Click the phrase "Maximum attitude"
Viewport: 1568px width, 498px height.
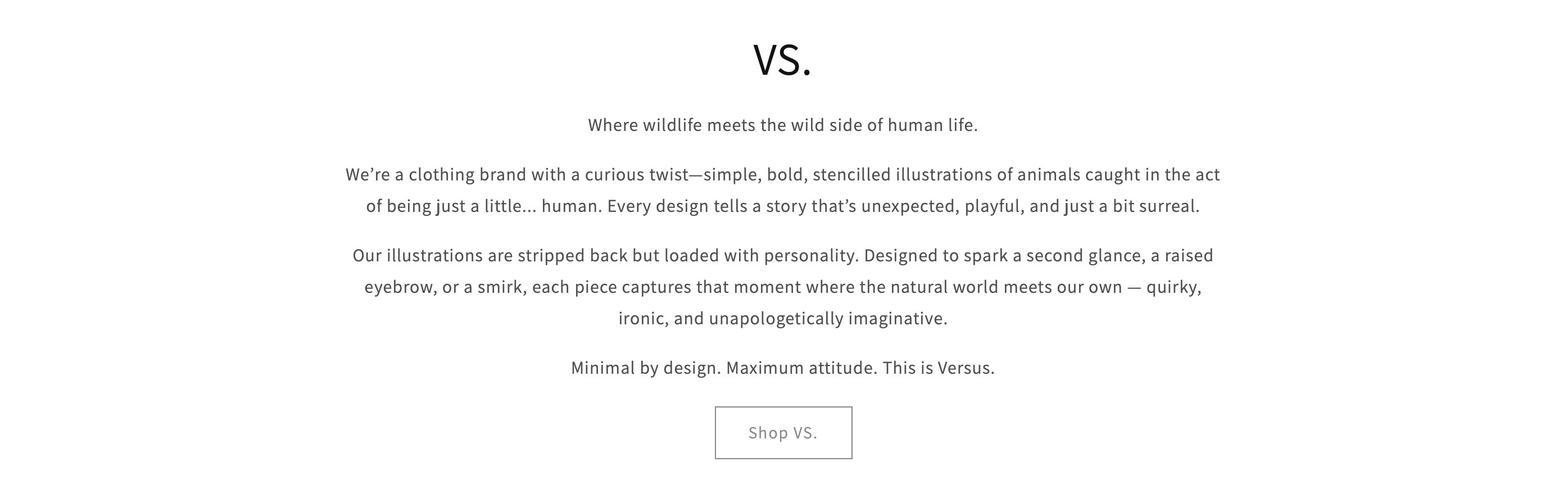[800, 368]
